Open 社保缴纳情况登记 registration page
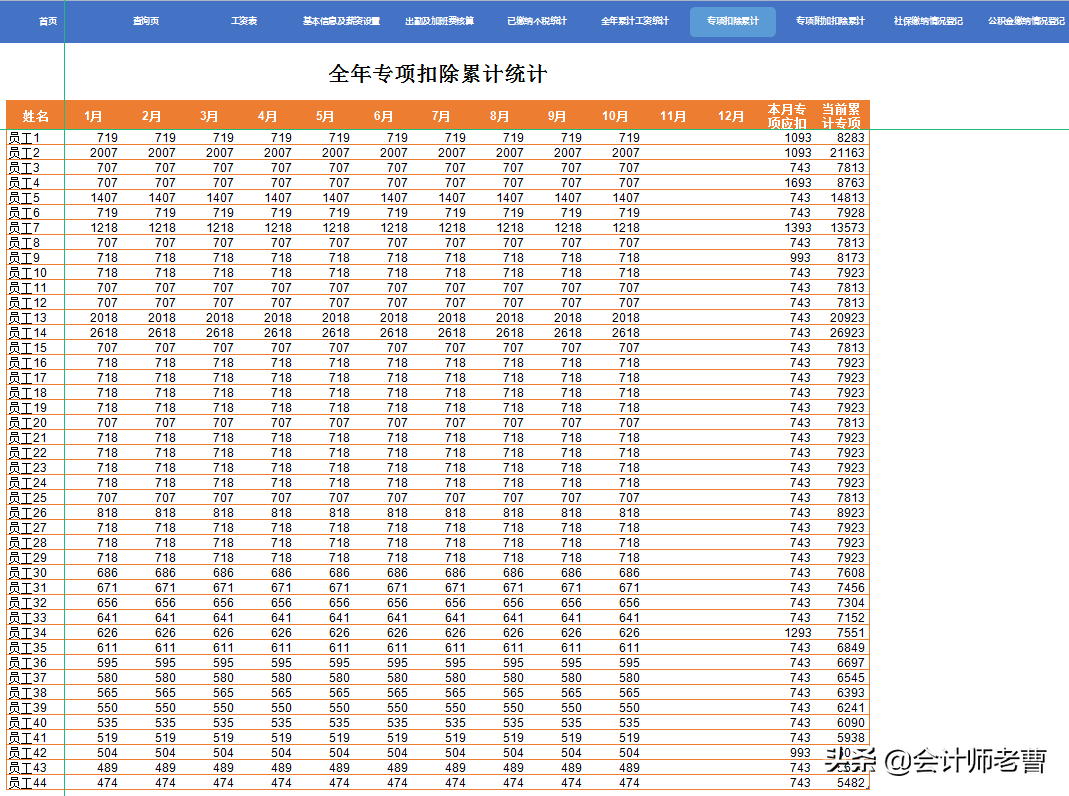The width and height of the screenshot is (1069, 796). [929, 19]
